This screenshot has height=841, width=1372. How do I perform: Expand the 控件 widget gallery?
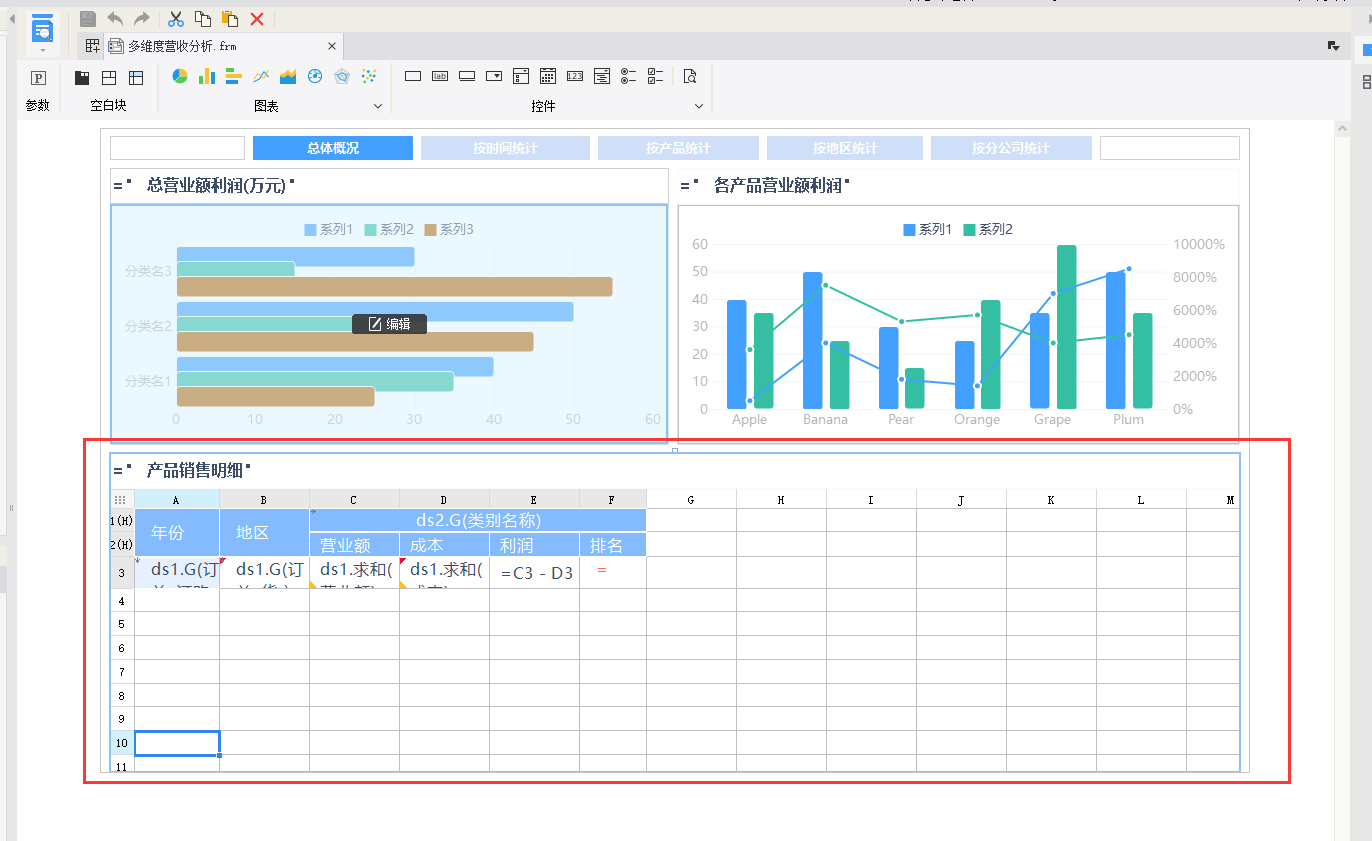click(x=699, y=106)
